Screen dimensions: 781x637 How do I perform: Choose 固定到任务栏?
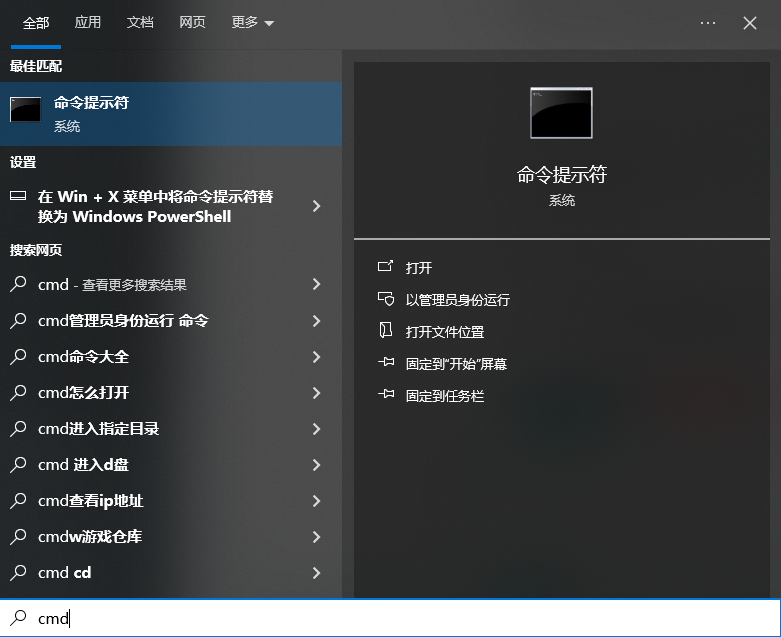pyautogui.click(x=445, y=396)
